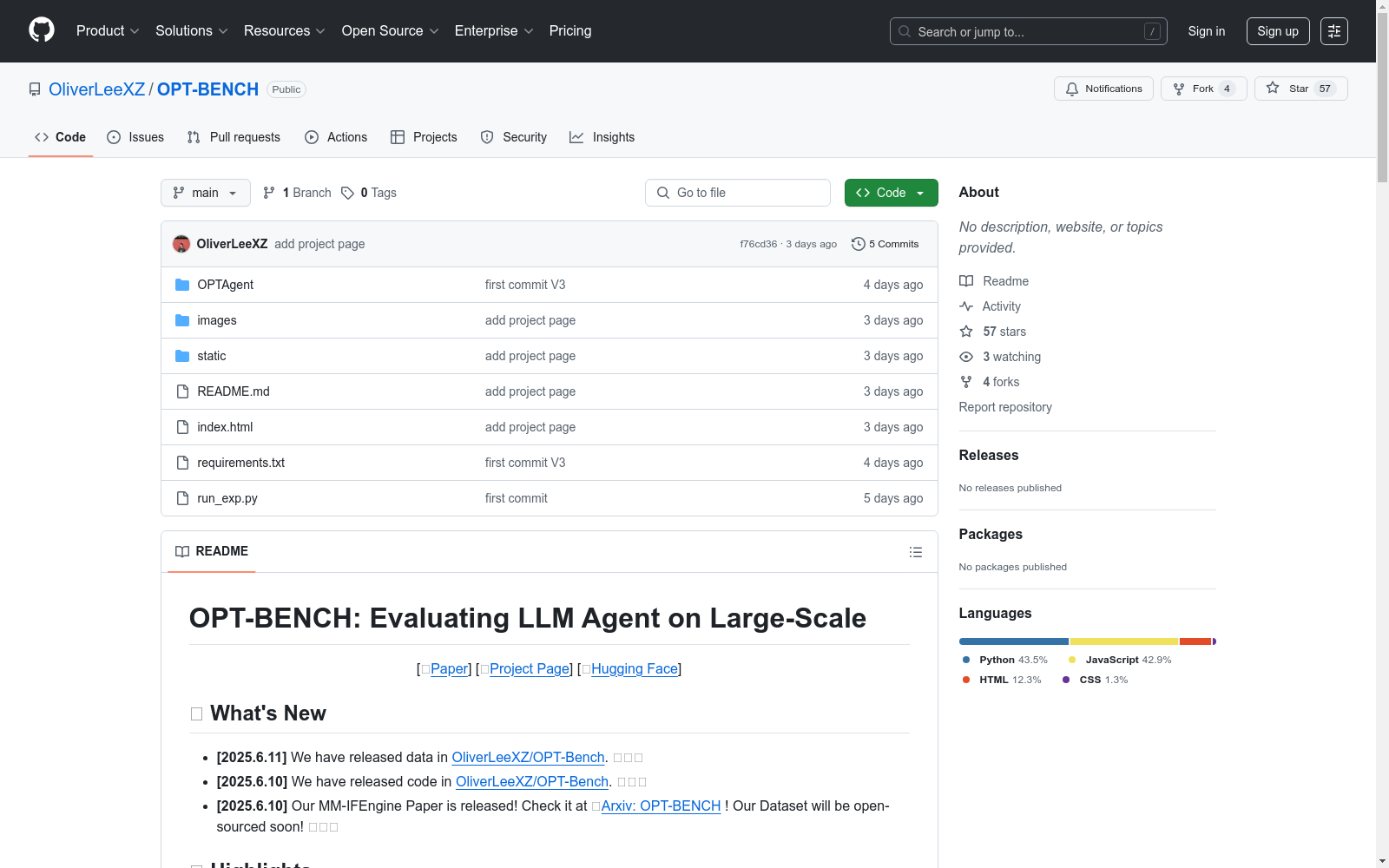The width and height of the screenshot is (1389, 868).
Task: Expand the Product menu
Action: 108,31
